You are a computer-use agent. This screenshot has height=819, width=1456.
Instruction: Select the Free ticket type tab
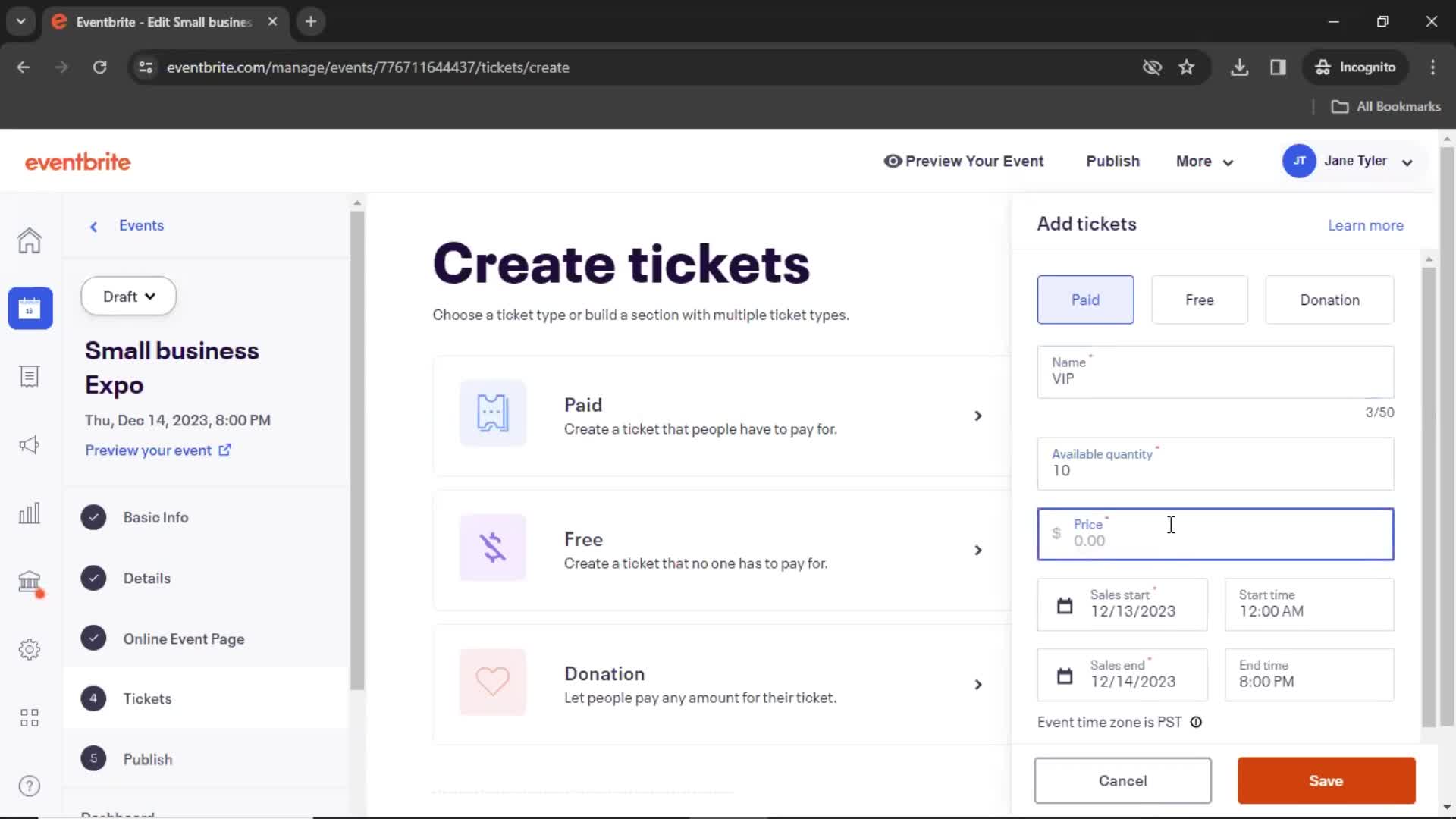point(1199,299)
